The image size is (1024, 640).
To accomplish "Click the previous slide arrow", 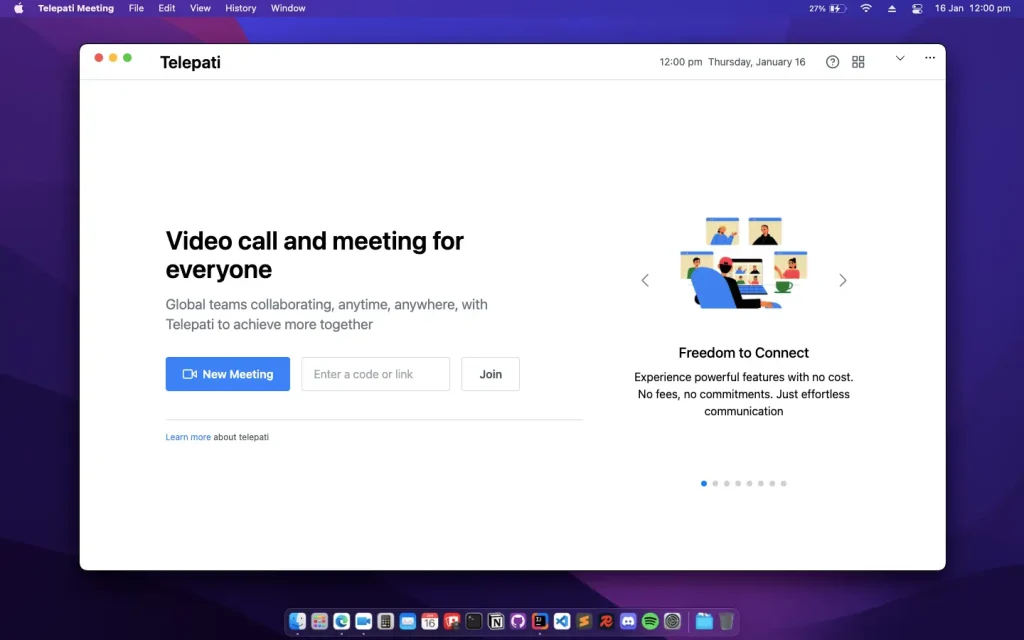I will (645, 280).
